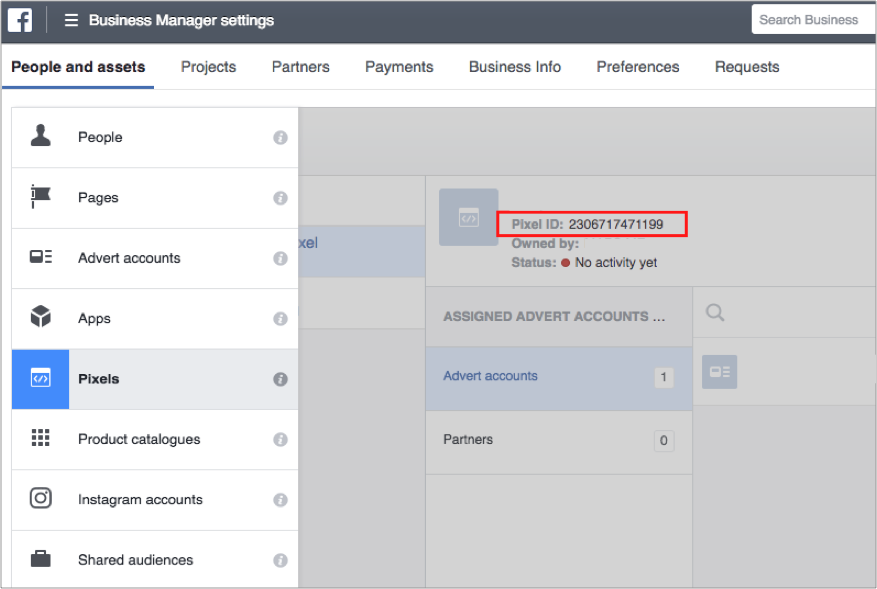Viewport: 877px width, 589px height.
Task: Click the 'Owned by:' label
Action: (x=545, y=244)
